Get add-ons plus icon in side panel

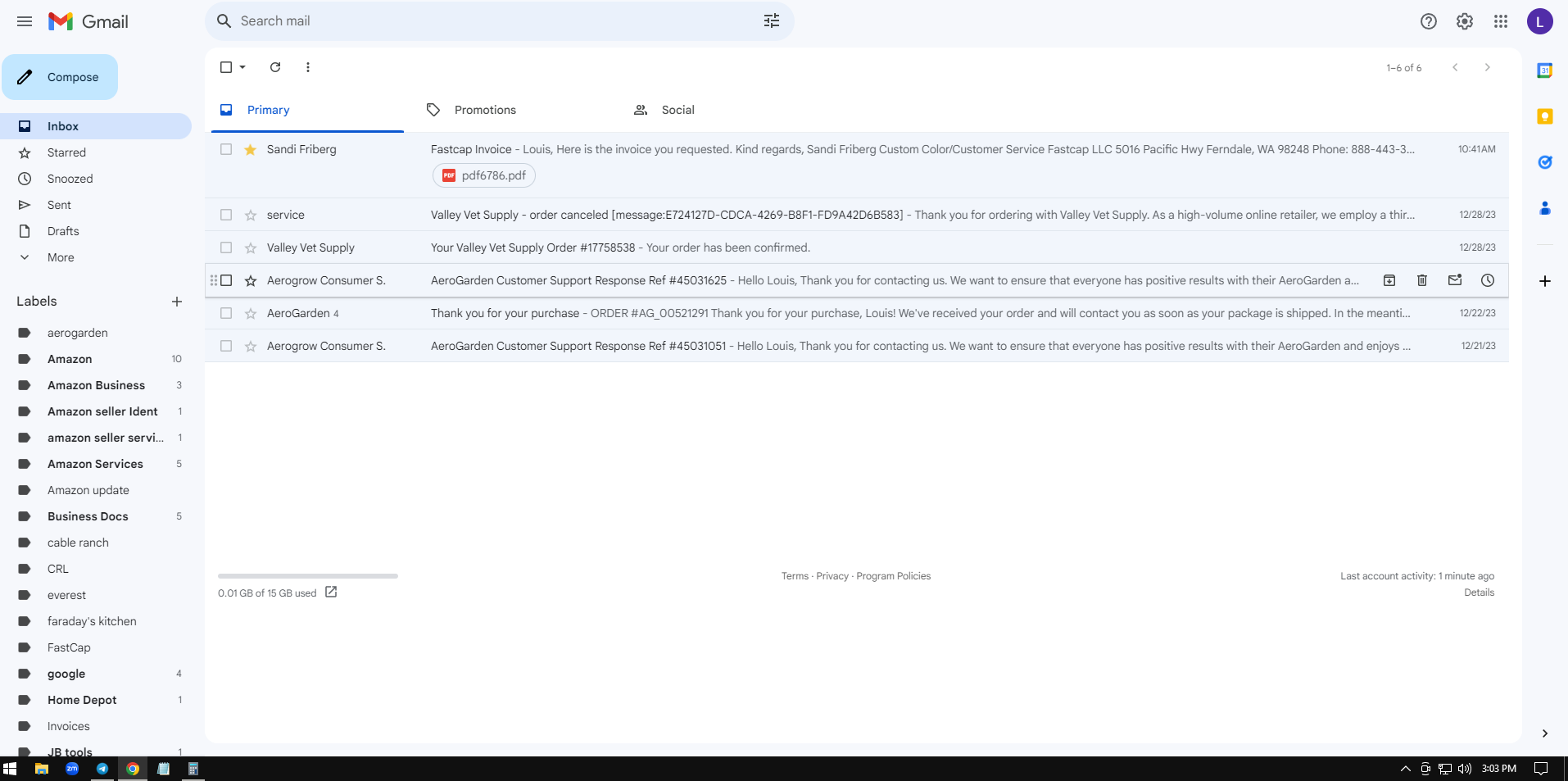coord(1545,281)
